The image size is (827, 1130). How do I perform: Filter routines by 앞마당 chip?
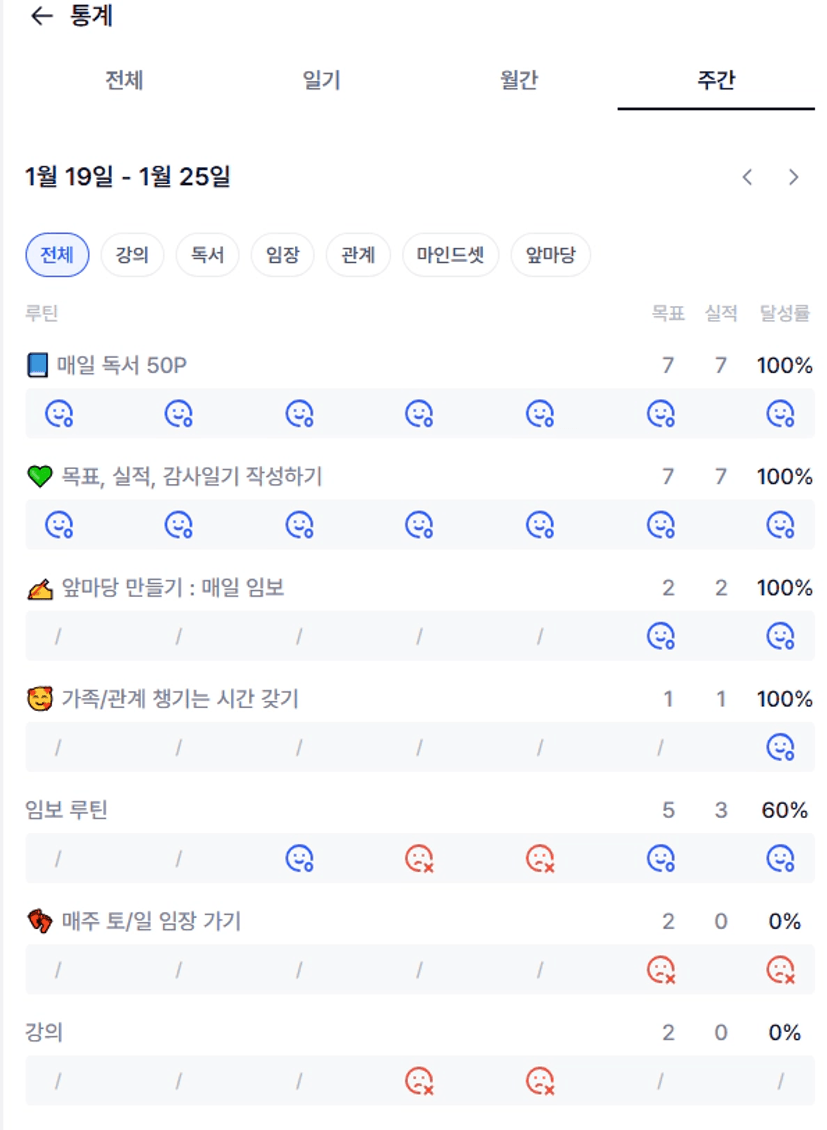550,255
